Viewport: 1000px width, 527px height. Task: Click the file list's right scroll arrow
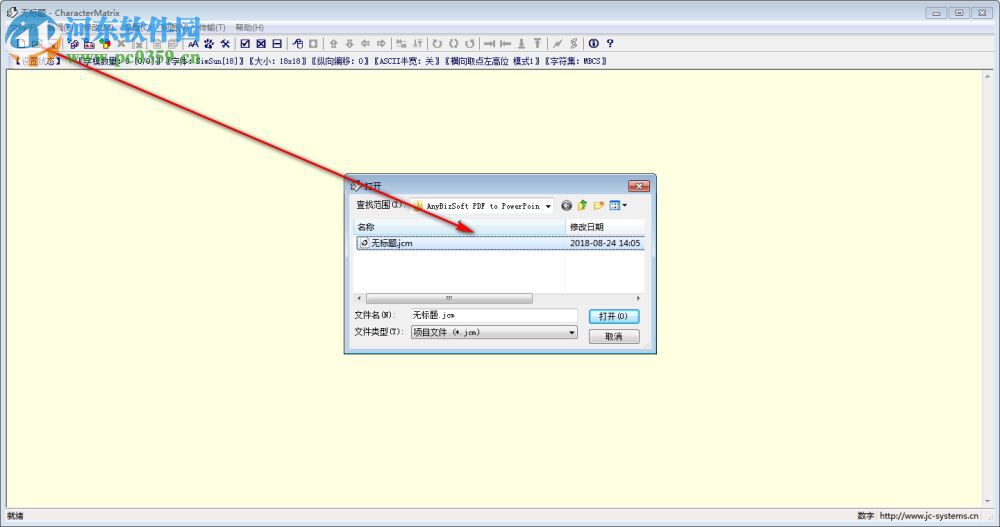(638, 299)
